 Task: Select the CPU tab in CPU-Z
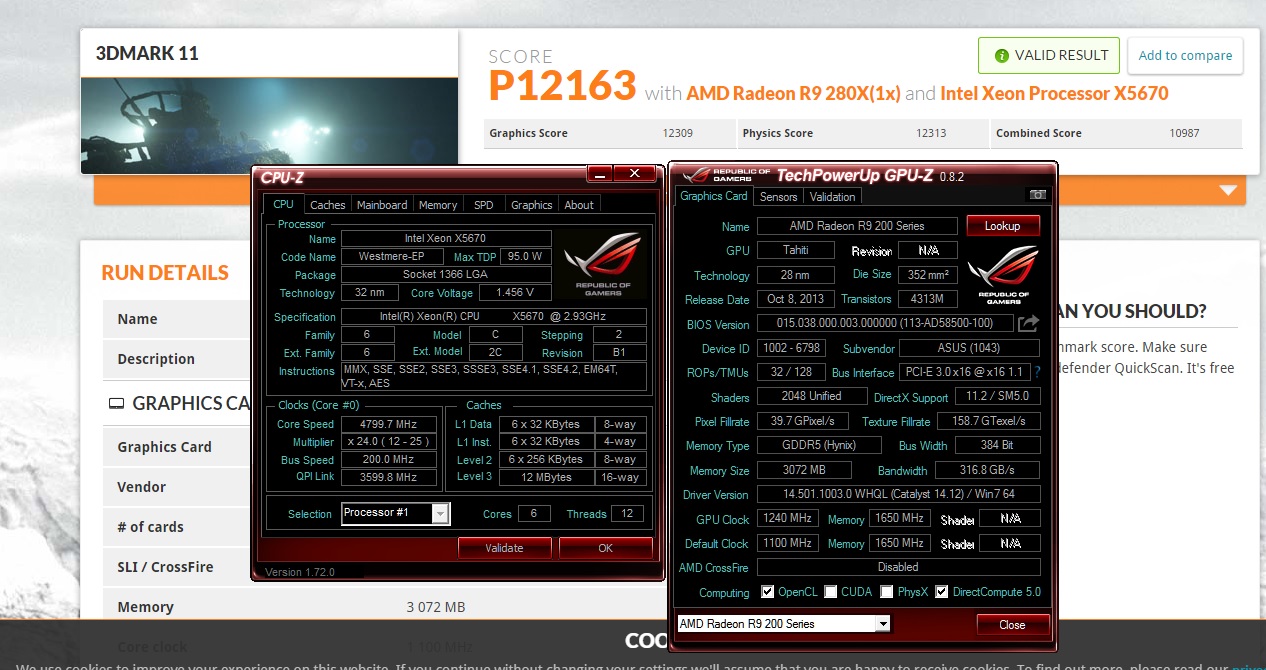coord(283,204)
